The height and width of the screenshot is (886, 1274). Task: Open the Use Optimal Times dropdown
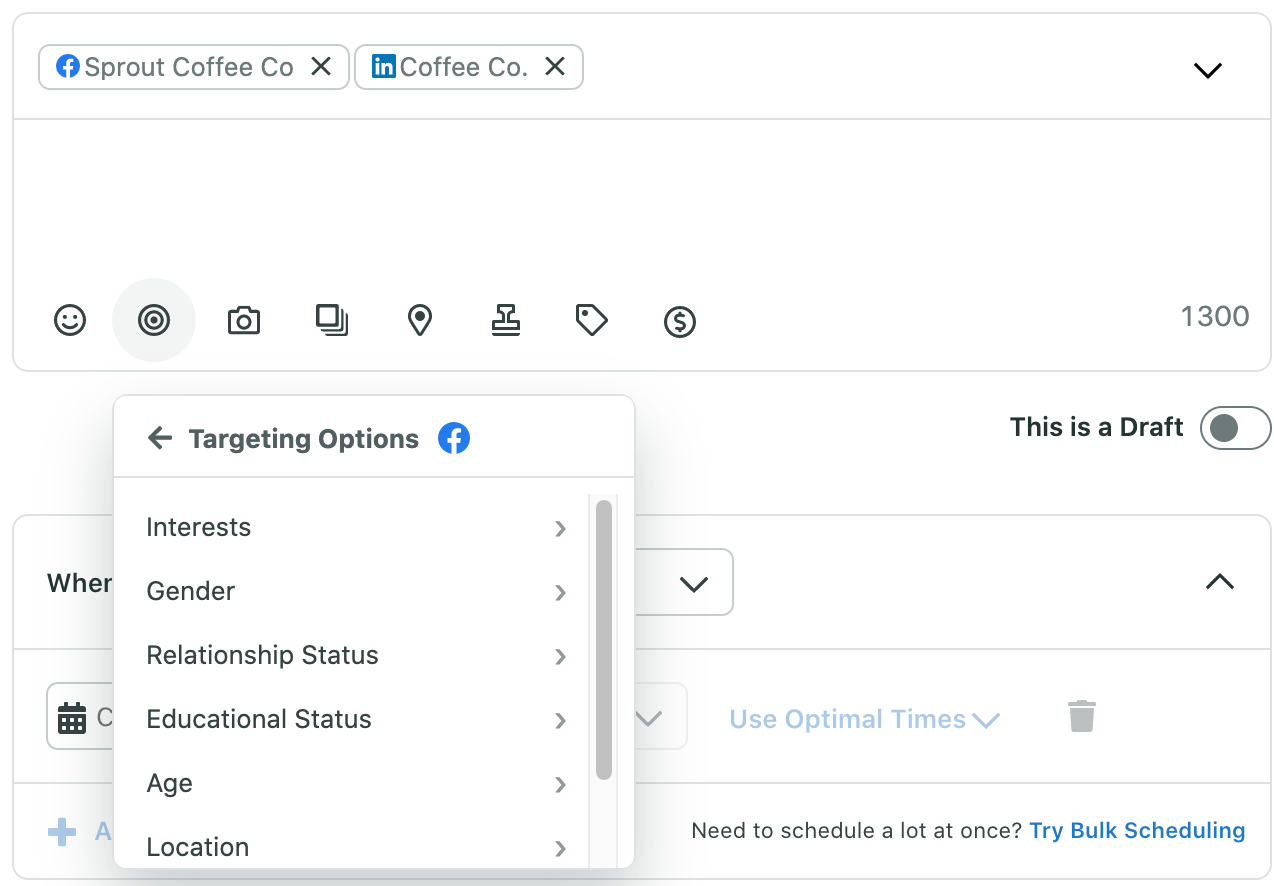pyautogui.click(x=865, y=719)
